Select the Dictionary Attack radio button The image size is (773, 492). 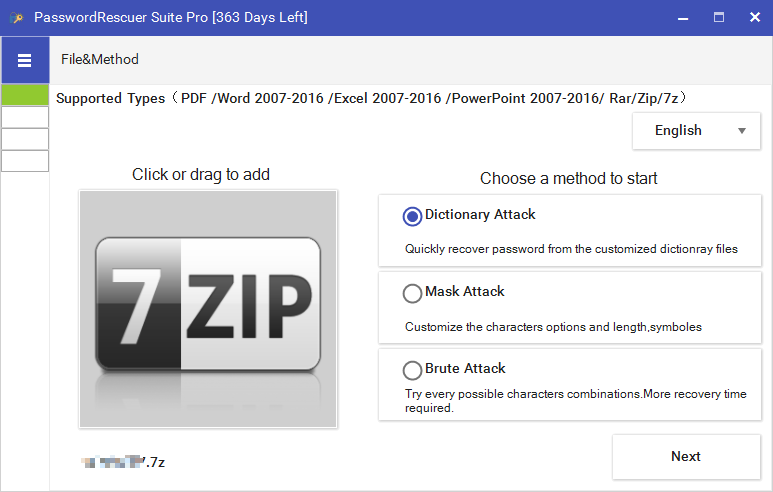tap(412, 216)
